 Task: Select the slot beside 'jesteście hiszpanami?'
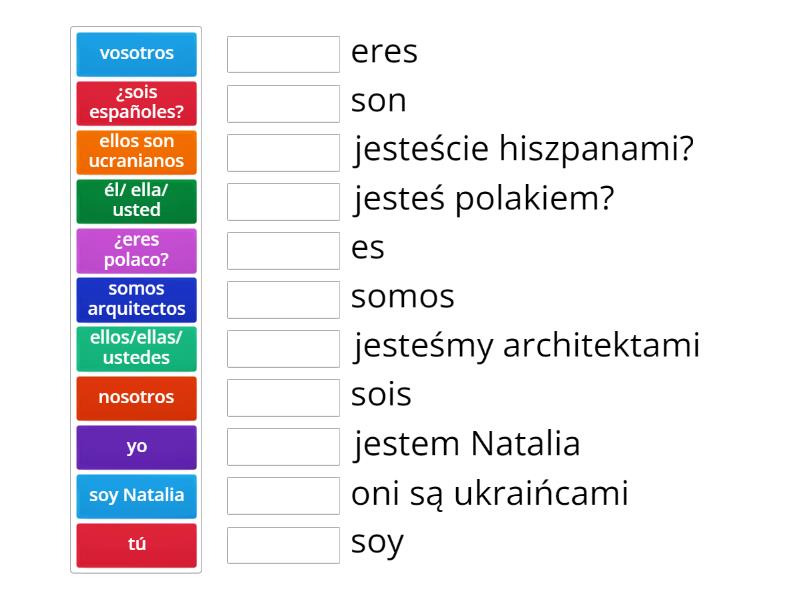284,153
